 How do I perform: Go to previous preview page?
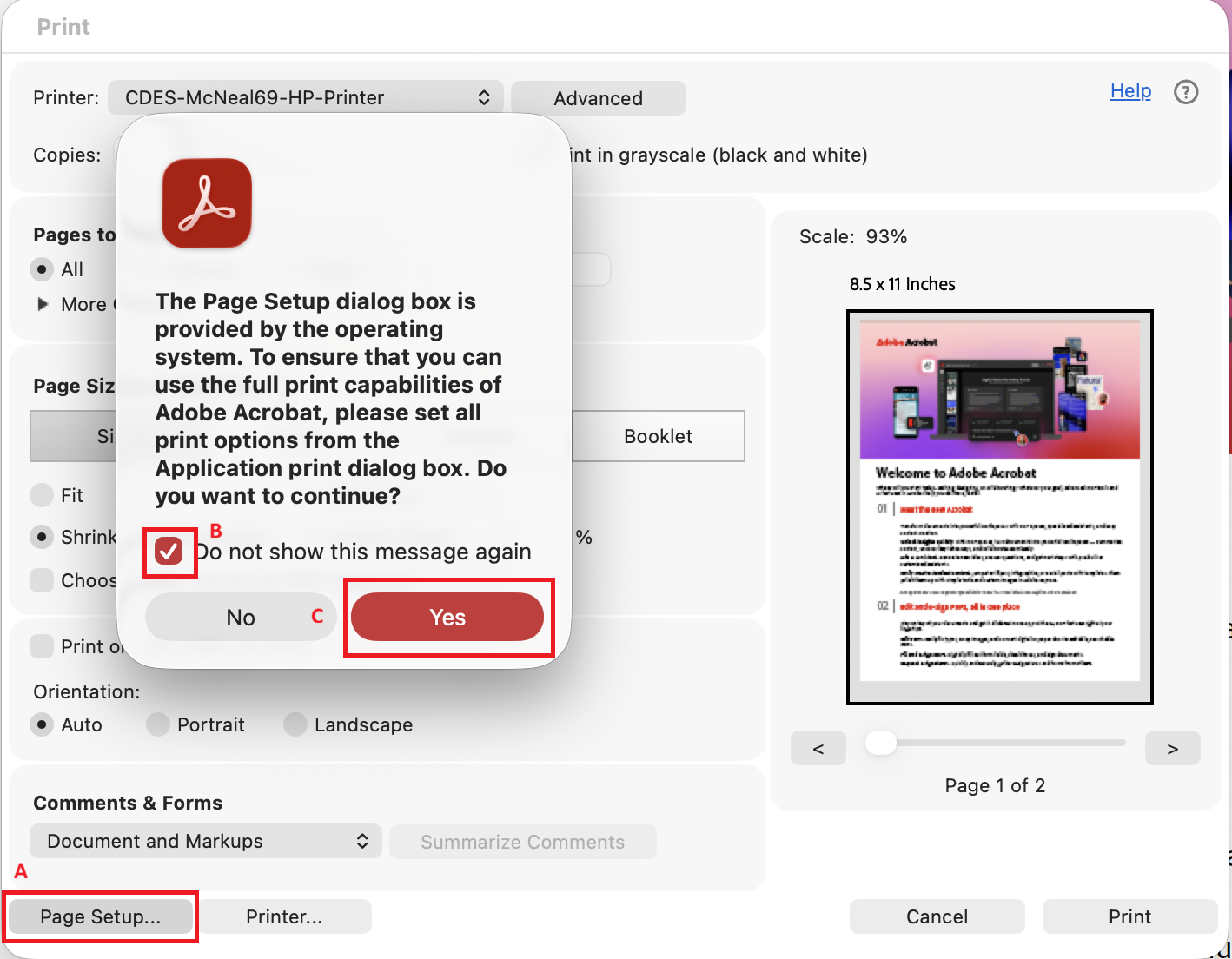click(x=818, y=748)
